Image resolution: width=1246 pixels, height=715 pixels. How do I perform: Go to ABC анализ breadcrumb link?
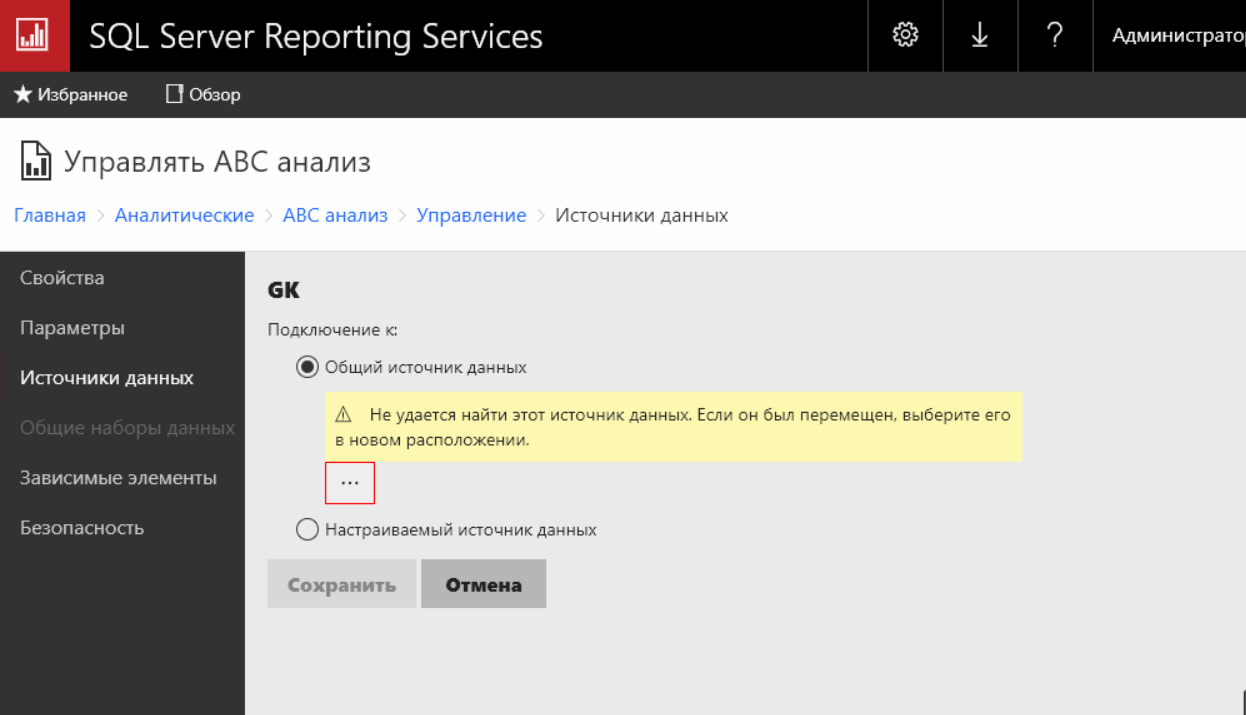(335, 215)
